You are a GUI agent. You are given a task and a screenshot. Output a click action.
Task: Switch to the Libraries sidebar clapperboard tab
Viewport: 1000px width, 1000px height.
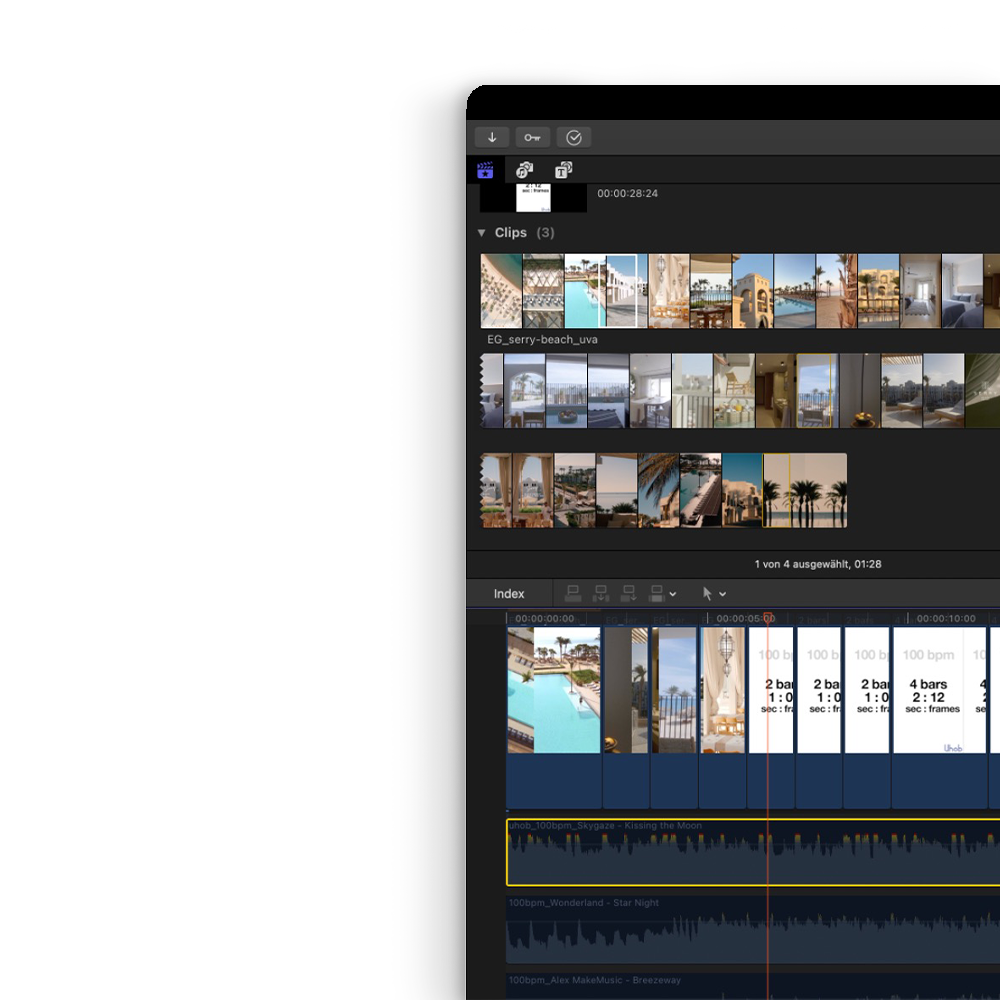point(485,170)
